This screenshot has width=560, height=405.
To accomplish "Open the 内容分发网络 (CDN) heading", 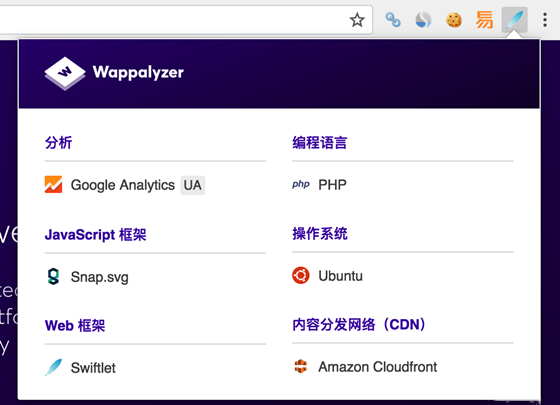I will pos(359,325).
